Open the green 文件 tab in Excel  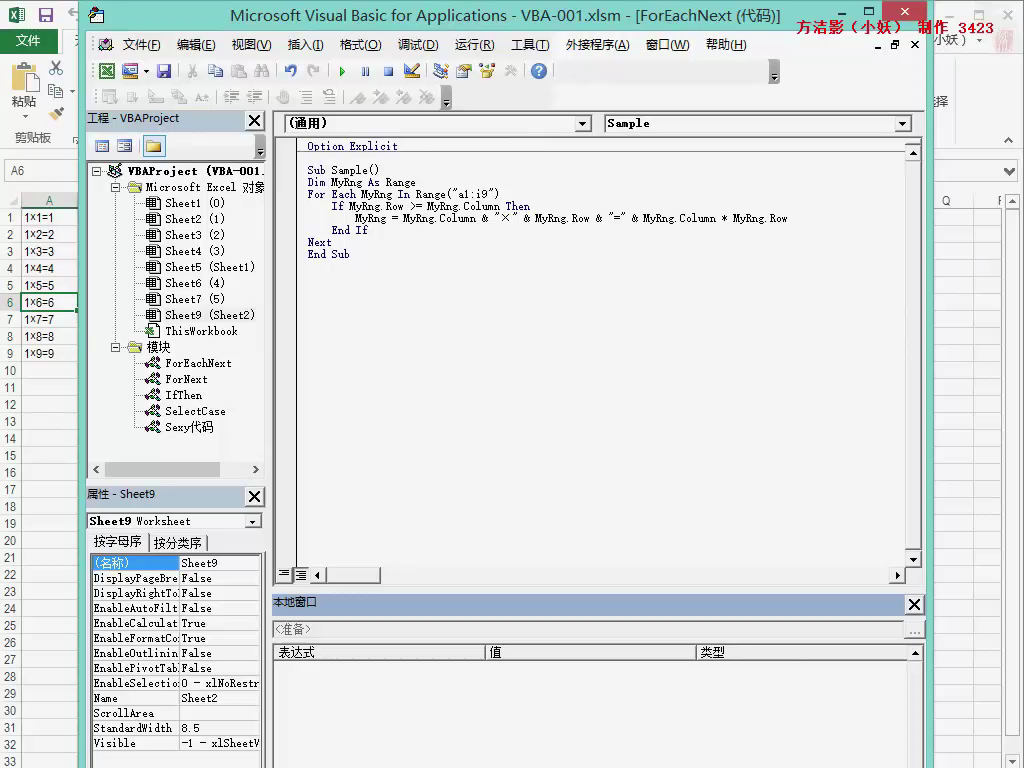coord(28,41)
